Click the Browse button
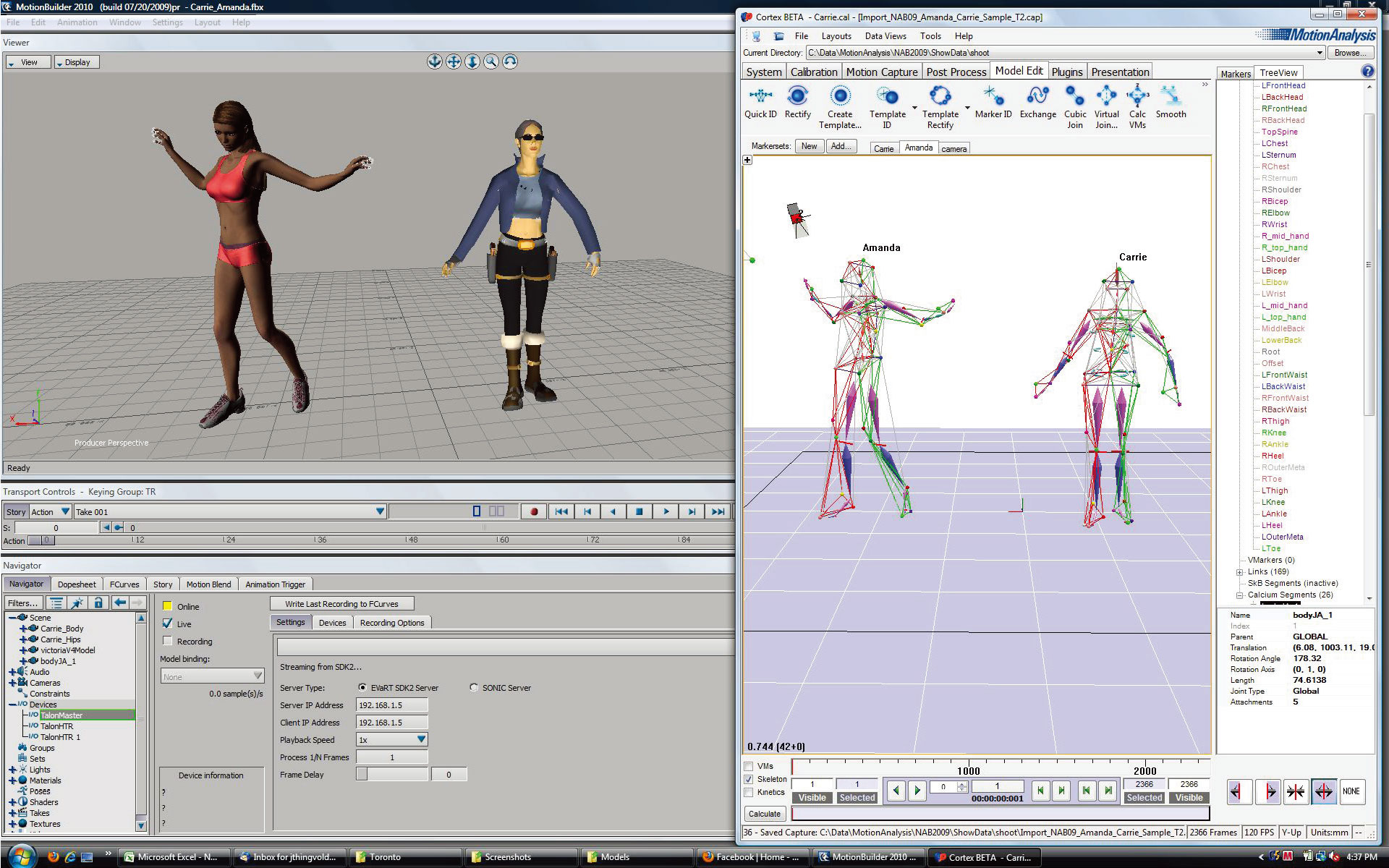The height and width of the screenshot is (868, 1389). pos(1351,53)
